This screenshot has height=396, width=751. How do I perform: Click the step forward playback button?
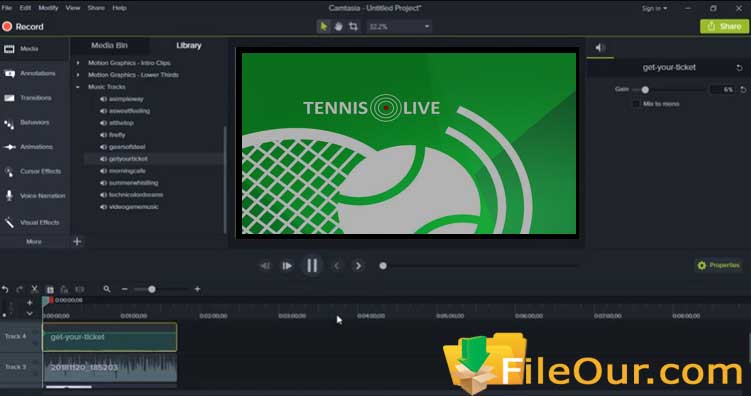(286, 266)
